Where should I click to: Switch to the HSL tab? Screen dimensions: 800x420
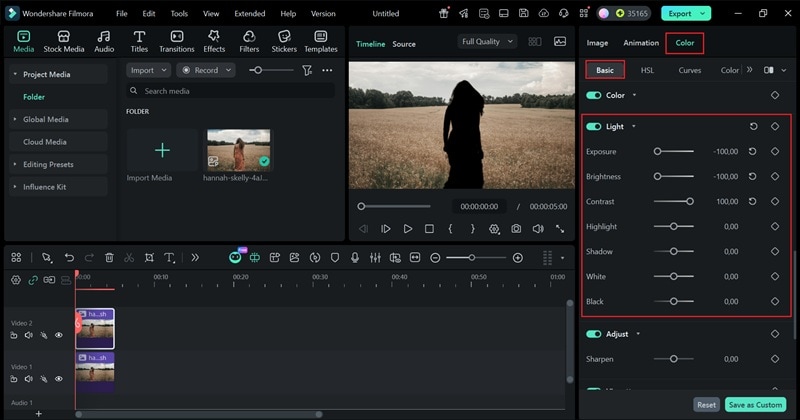[x=647, y=71]
